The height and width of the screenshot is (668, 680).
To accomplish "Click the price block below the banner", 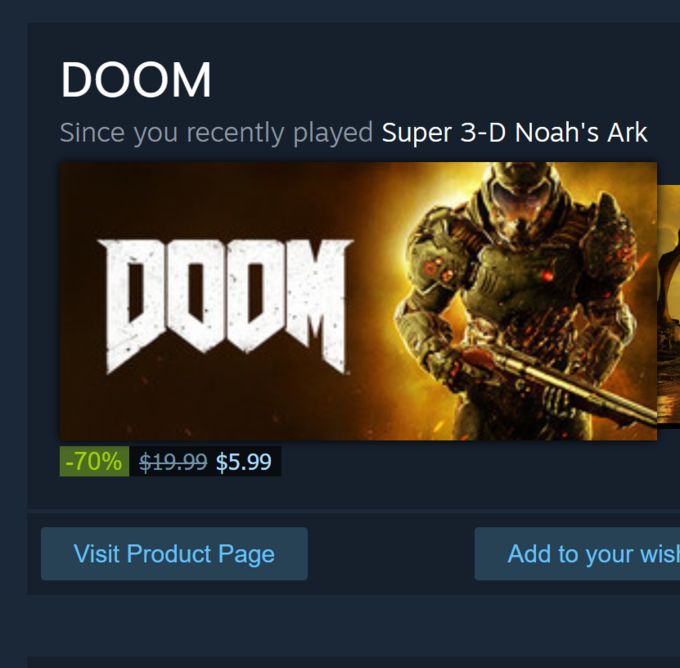I will pos(170,462).
